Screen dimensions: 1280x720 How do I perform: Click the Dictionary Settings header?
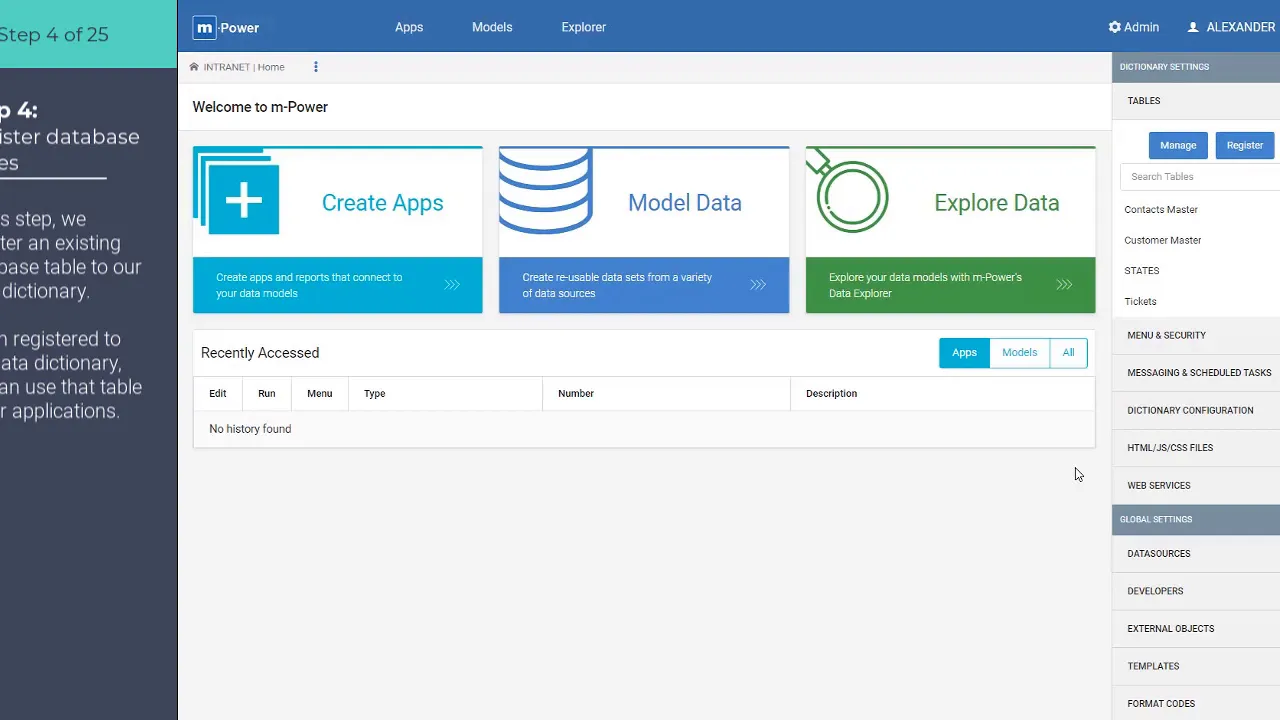[x=1196, y=67]
